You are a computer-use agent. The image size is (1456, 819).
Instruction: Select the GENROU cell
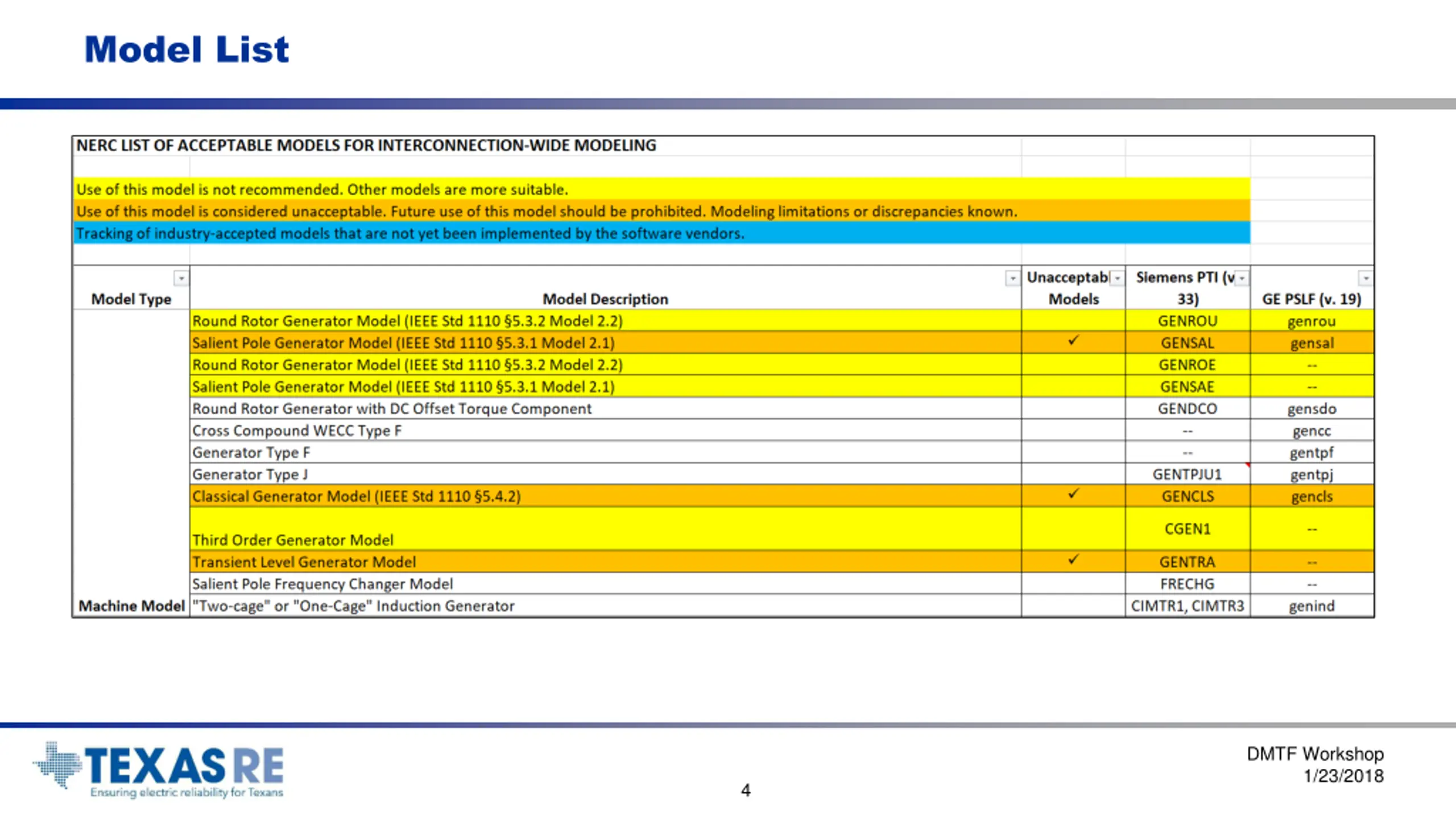[1188, 321]
